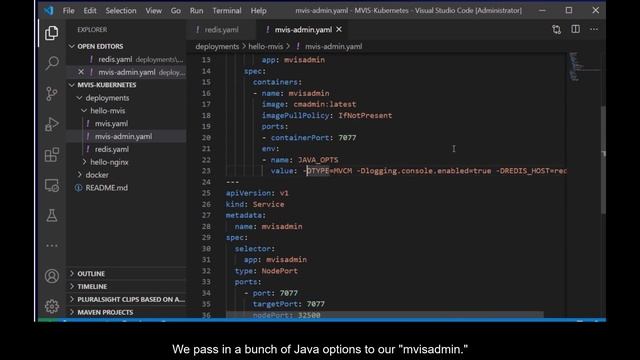Open the Source Control view
The width and height of the screenshot is (640, 360).
pyautogui.click(x=51, y=94)
